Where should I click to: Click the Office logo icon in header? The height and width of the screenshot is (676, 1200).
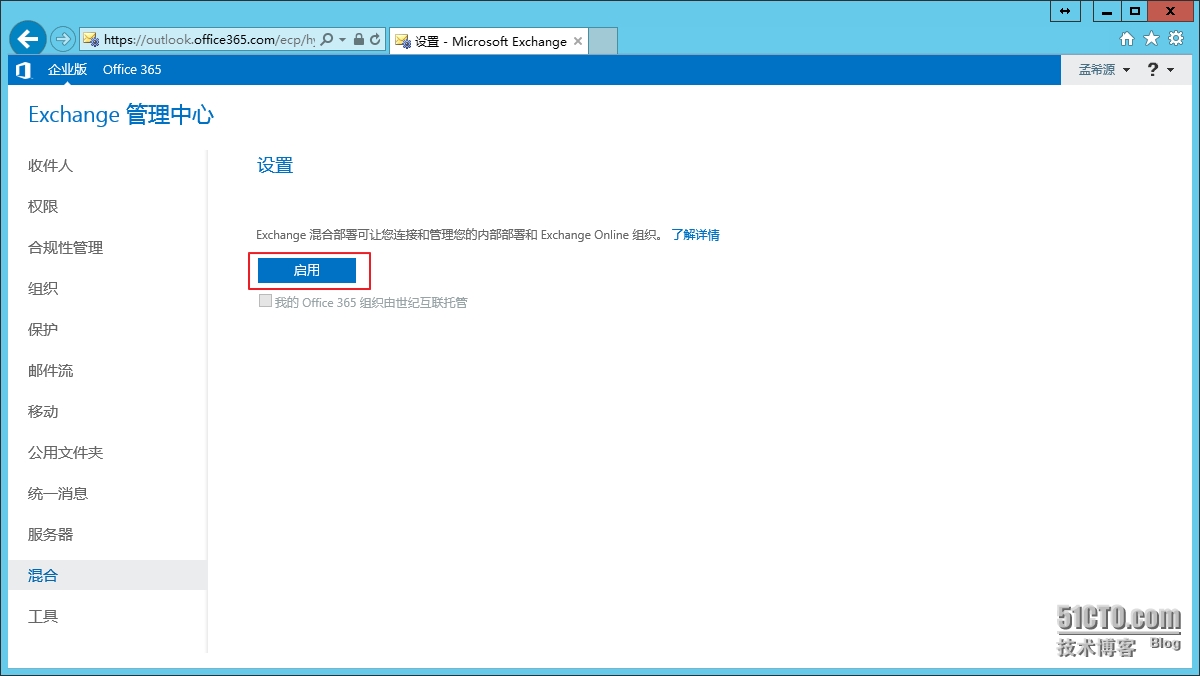click(x=23, y=70)
